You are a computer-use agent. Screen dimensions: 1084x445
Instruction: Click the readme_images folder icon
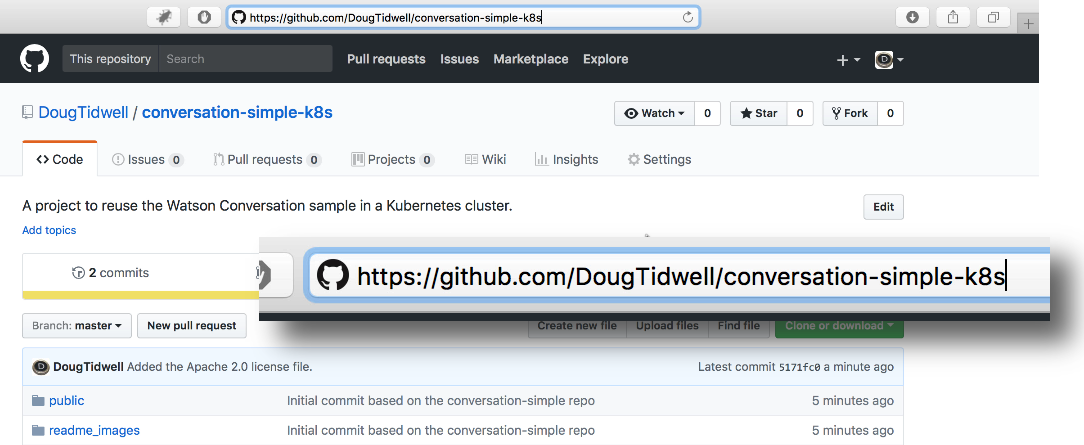(x=38, y=430)
